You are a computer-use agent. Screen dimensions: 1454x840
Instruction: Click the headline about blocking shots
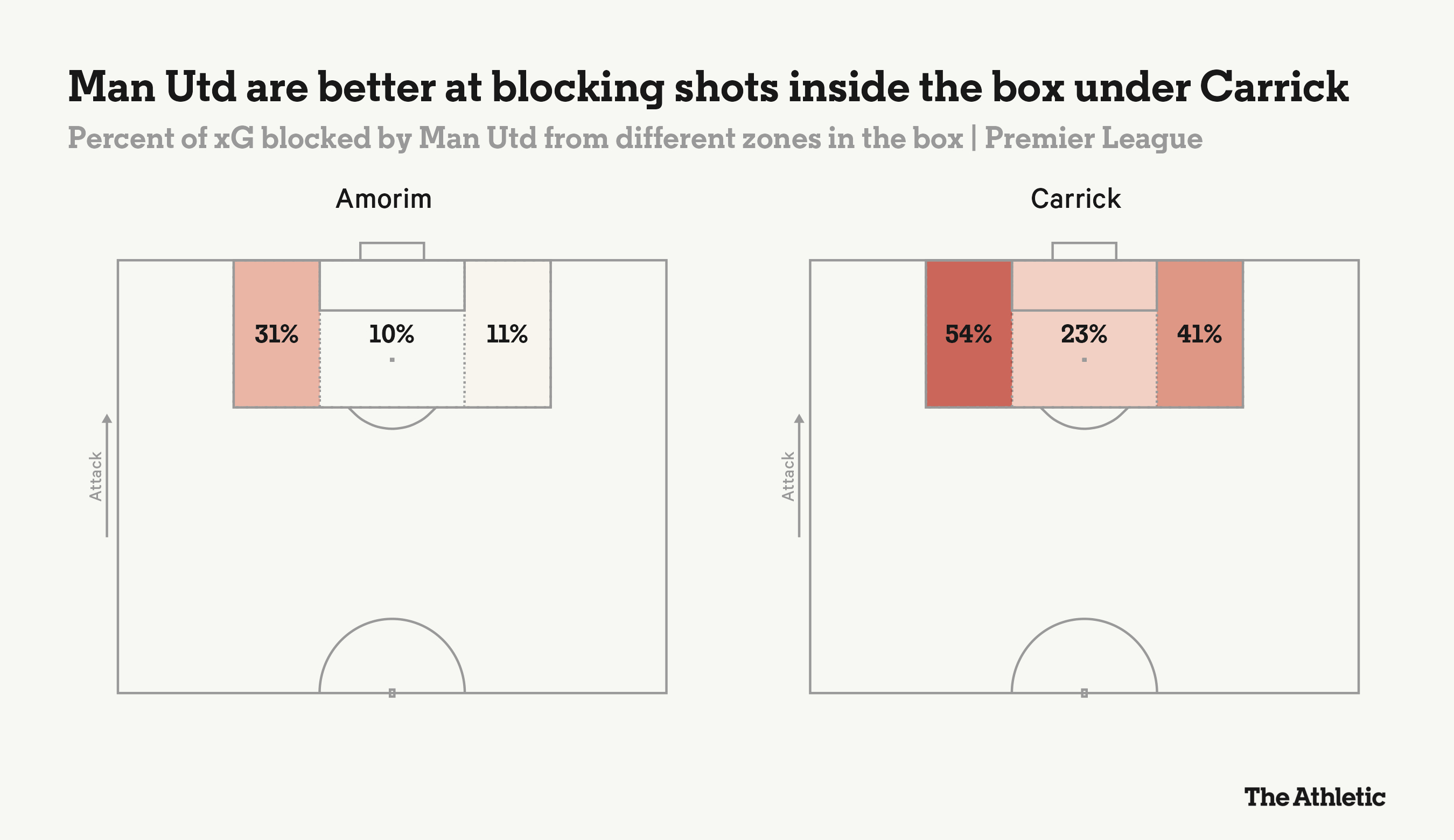click(x=709, y=88)
